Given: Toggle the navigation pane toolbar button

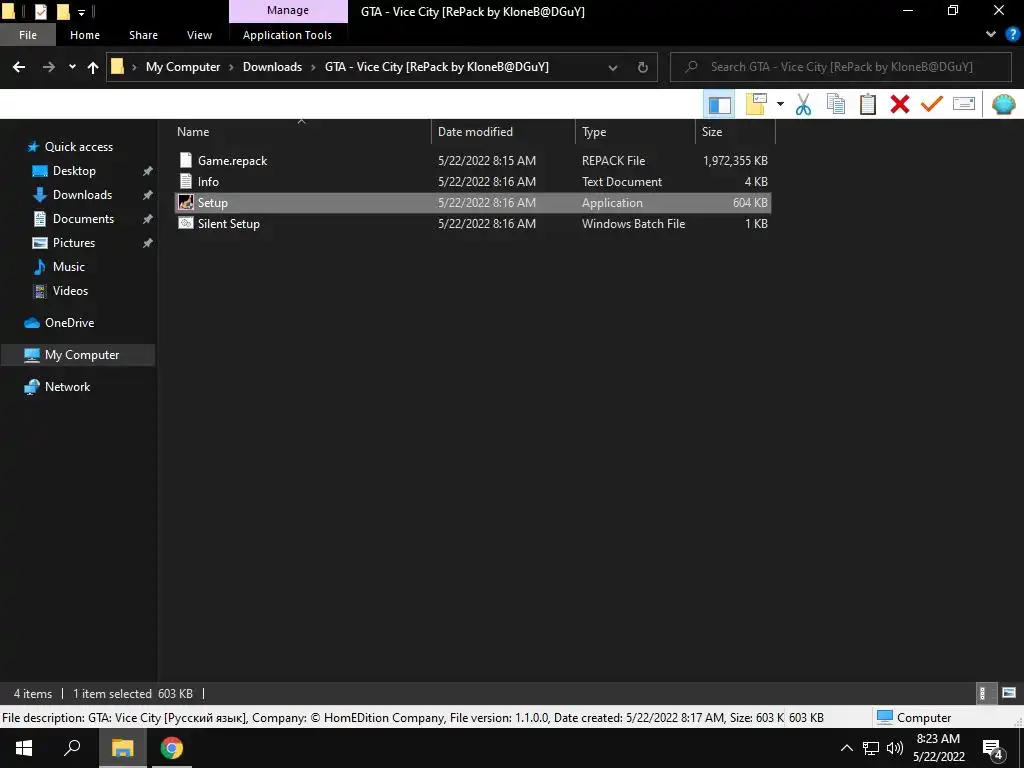Looking at the screenshot, I should (719, 104).
